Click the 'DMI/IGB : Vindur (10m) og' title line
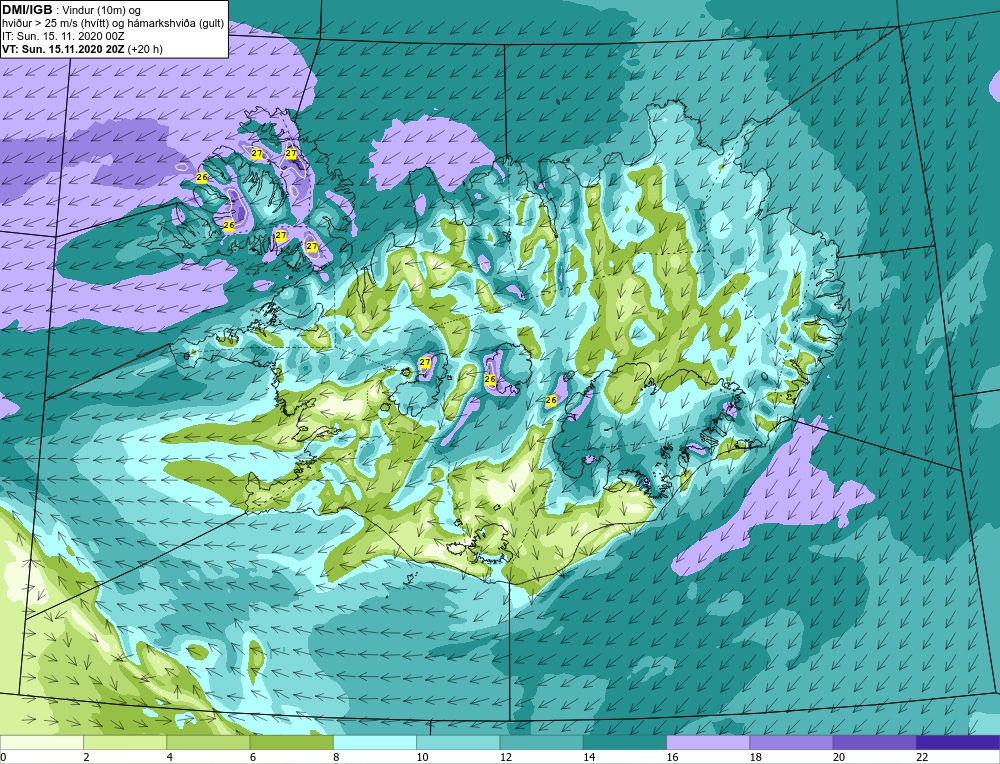 72,10
